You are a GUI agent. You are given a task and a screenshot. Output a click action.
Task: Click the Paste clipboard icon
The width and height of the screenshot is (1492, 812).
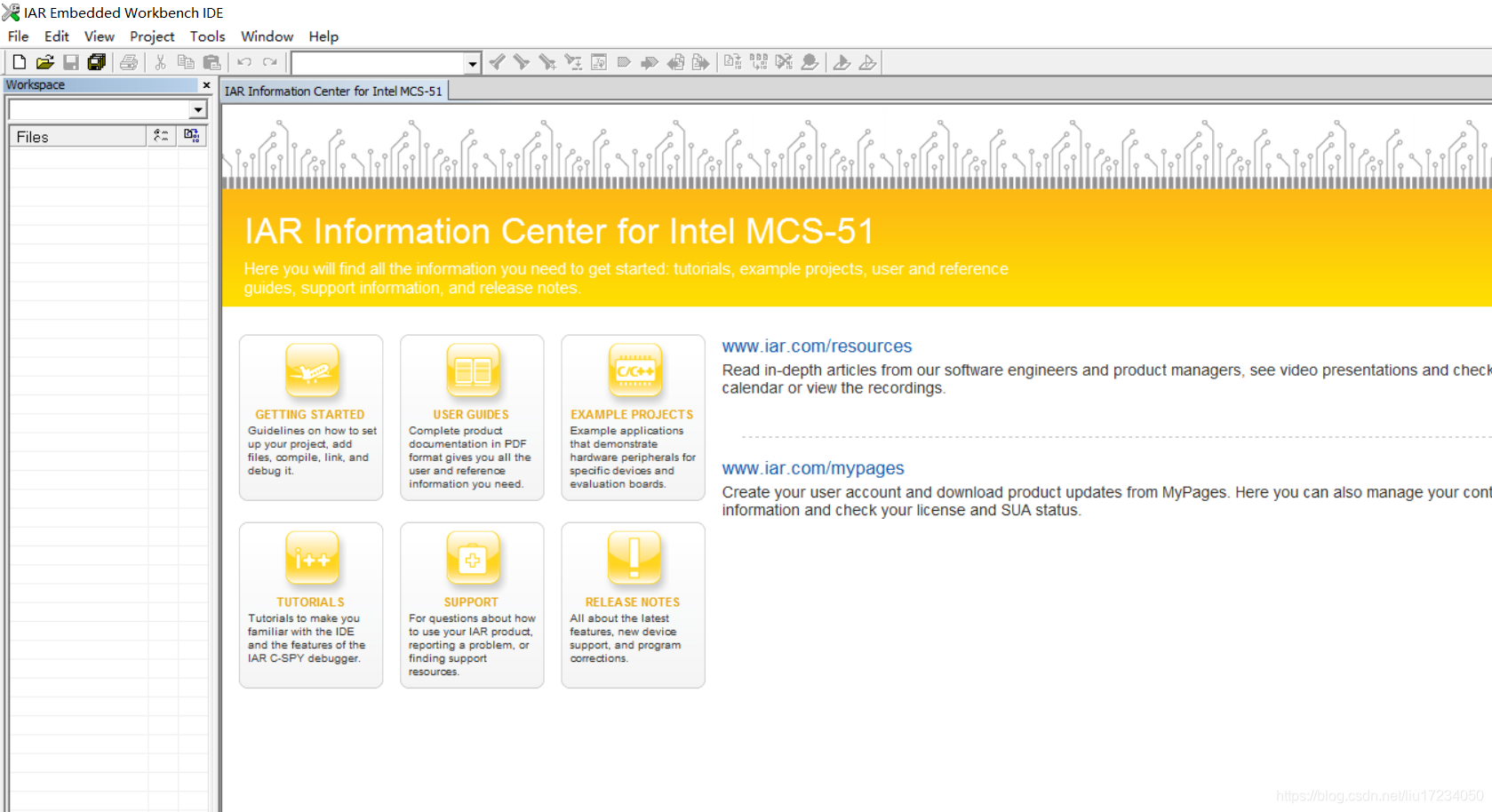211,62
